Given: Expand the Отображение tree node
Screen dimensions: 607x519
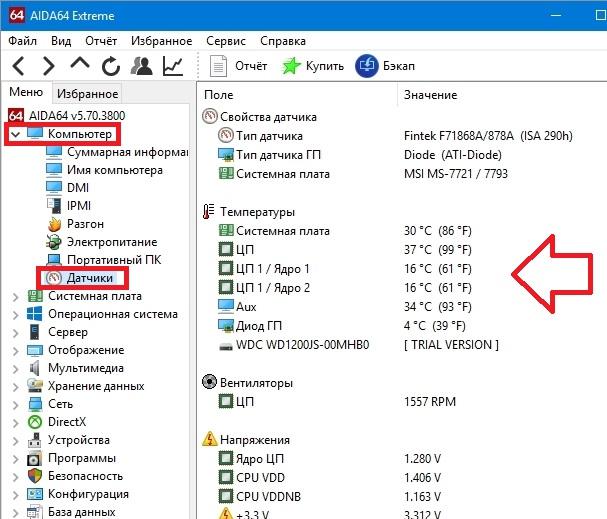Looking at the screenshot, I should [15, 351].
